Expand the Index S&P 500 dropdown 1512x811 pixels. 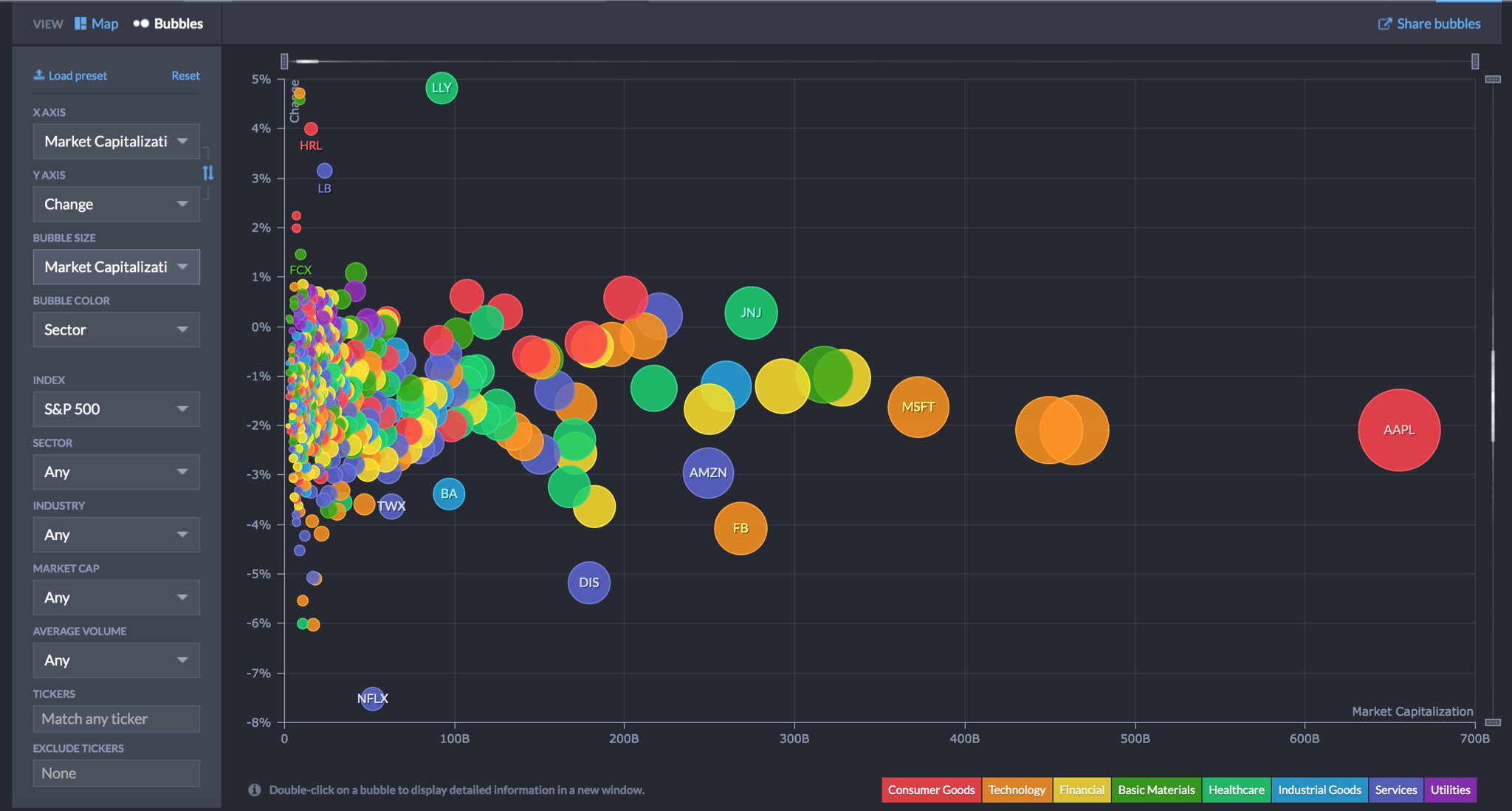116,408
